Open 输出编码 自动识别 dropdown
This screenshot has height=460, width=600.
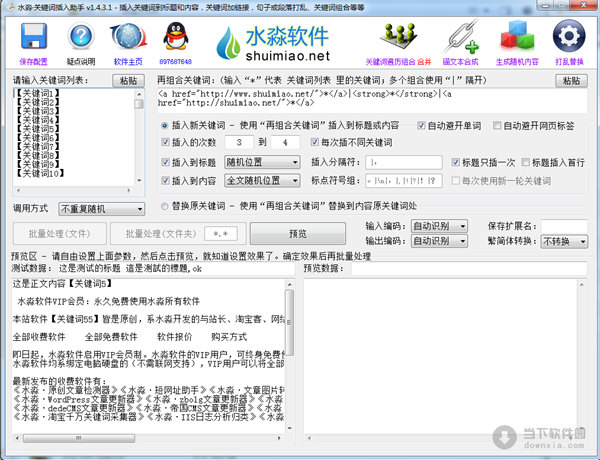click(439, 241)
